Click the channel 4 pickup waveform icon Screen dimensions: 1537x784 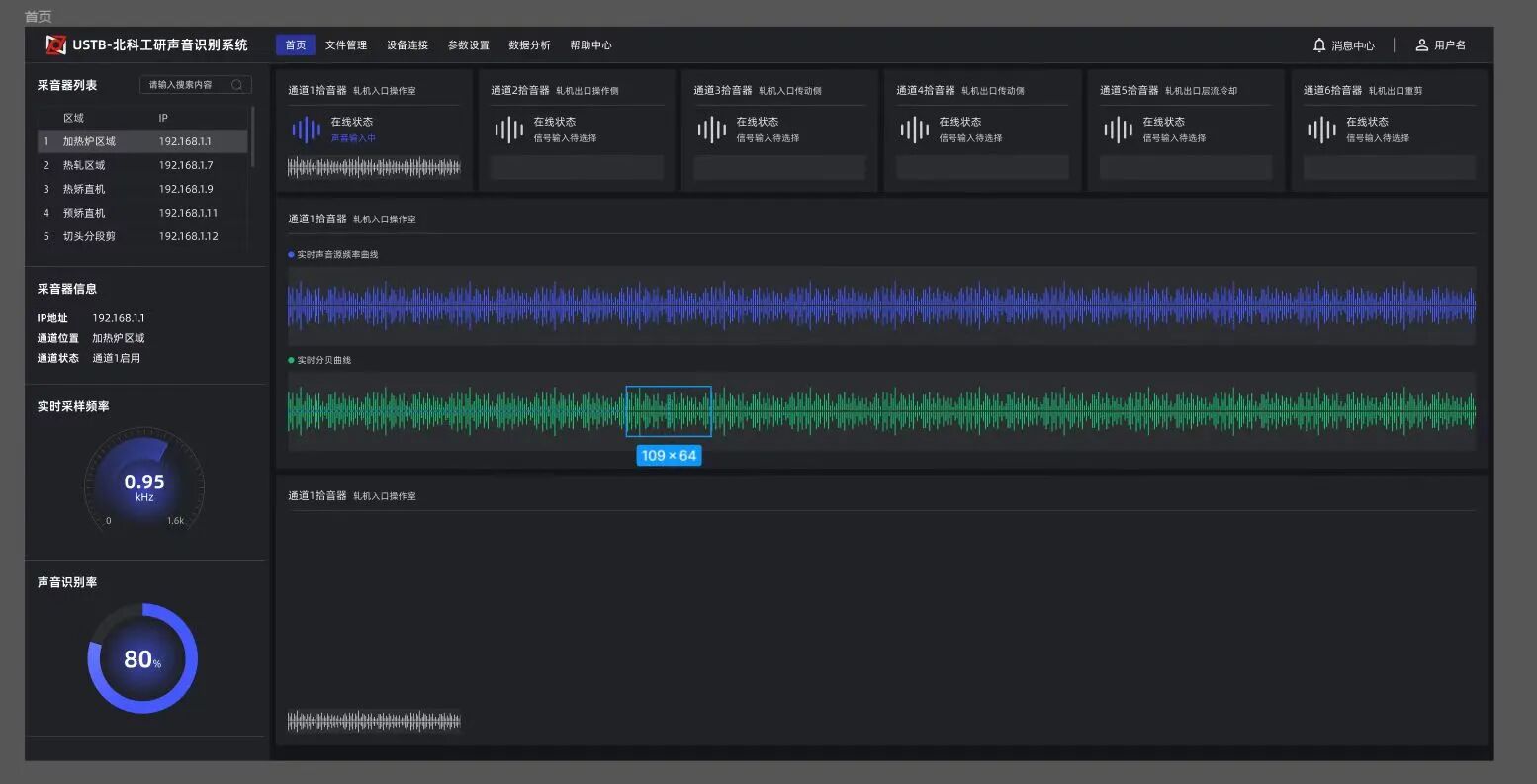(914, 130)
